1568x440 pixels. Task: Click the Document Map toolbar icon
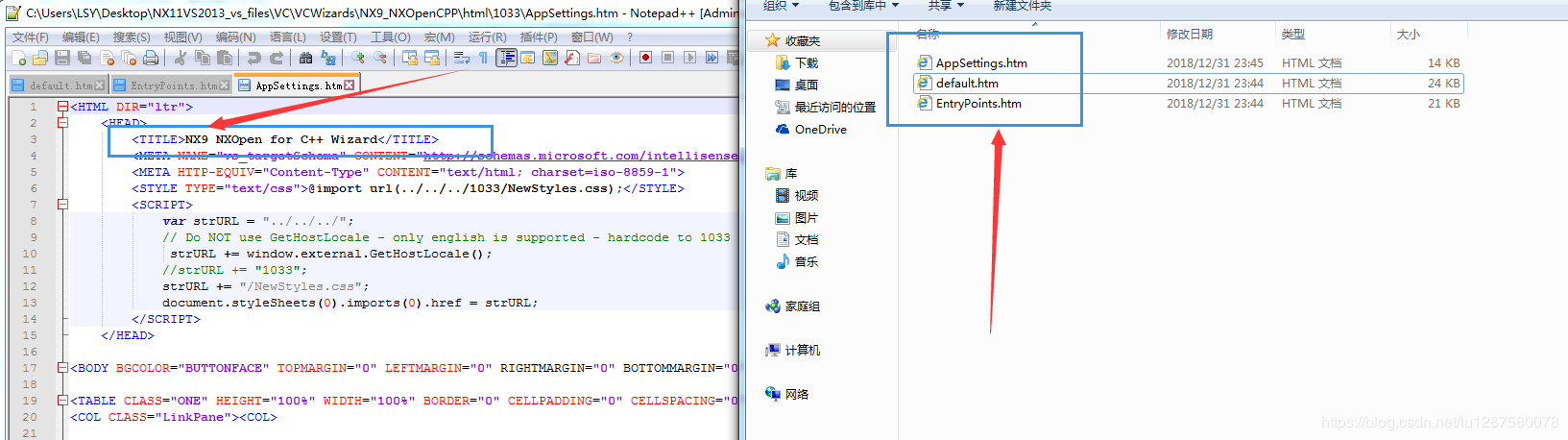(549, 58)
